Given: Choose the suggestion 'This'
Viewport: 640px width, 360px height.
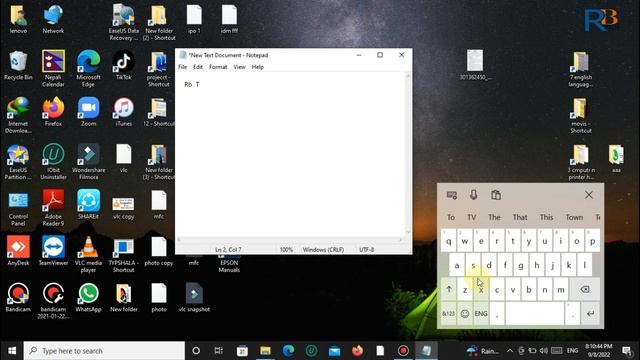Looking at the screenshot, I should 547,217.
